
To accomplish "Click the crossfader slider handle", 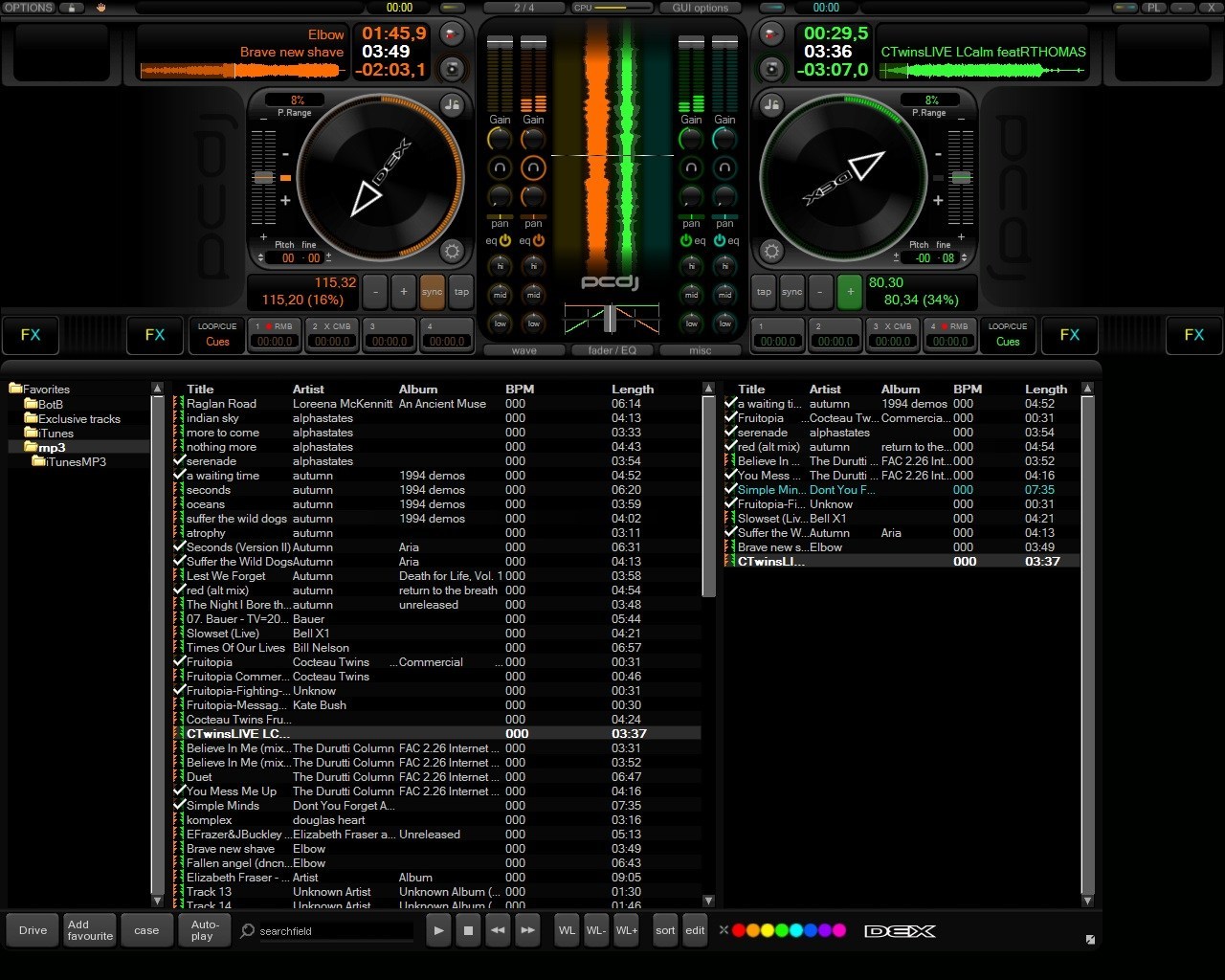I will pos(610,319).
